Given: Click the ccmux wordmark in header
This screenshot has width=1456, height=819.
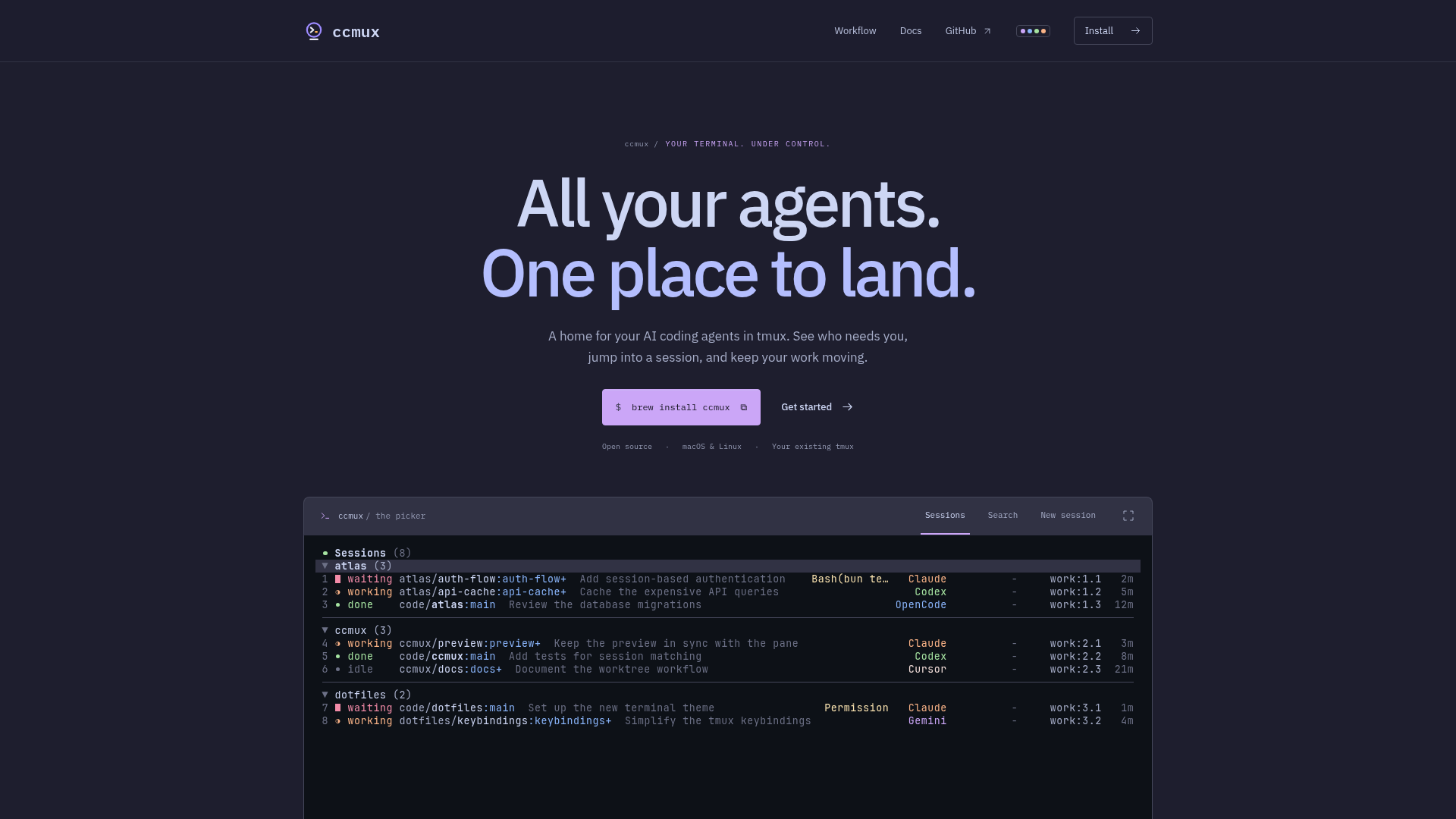Looking at the screenshot, I should [x=356, y=32].
